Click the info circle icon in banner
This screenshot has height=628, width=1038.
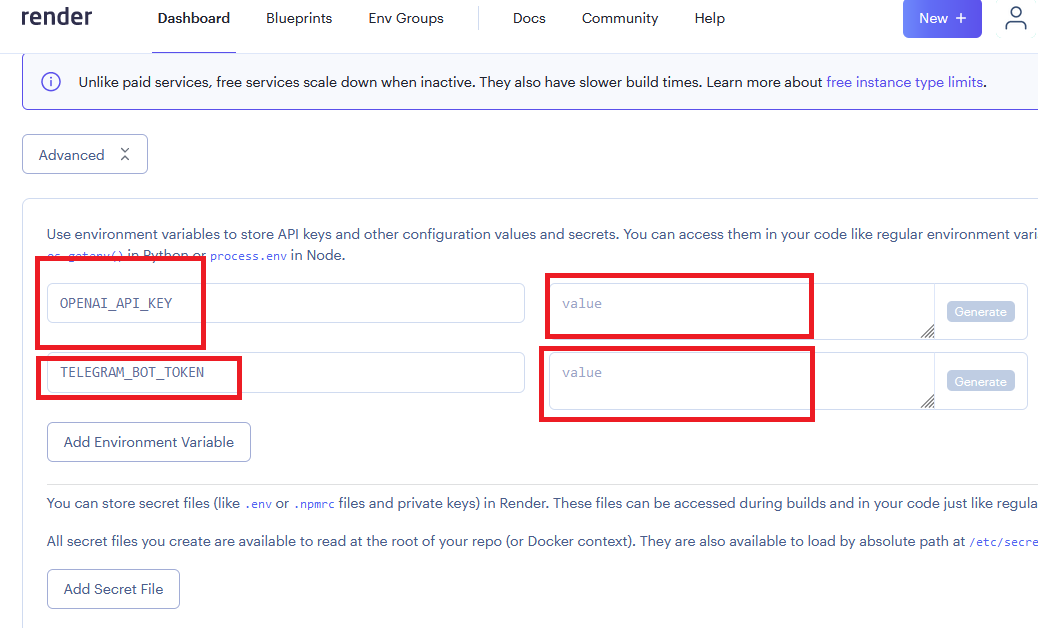51,82
